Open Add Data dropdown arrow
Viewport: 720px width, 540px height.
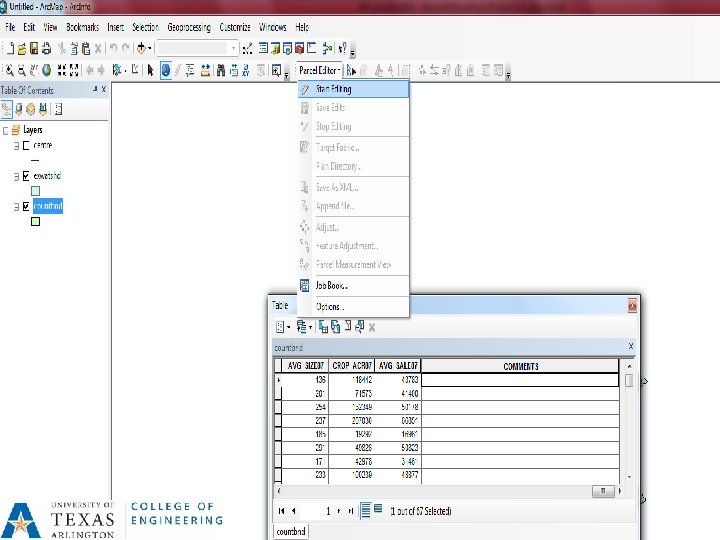coord(150,48)
